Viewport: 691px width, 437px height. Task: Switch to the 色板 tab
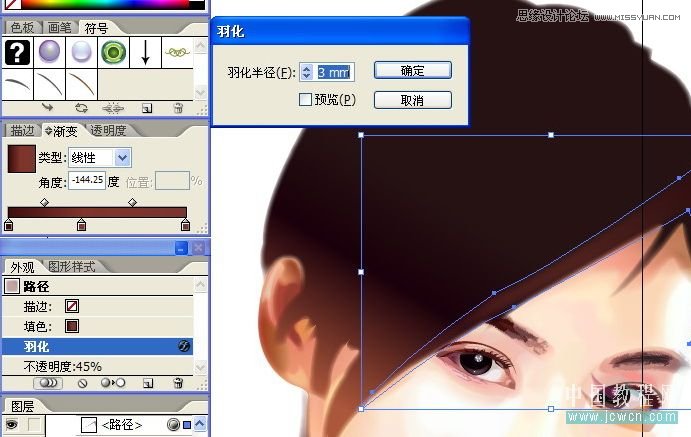tap(22, 28)
